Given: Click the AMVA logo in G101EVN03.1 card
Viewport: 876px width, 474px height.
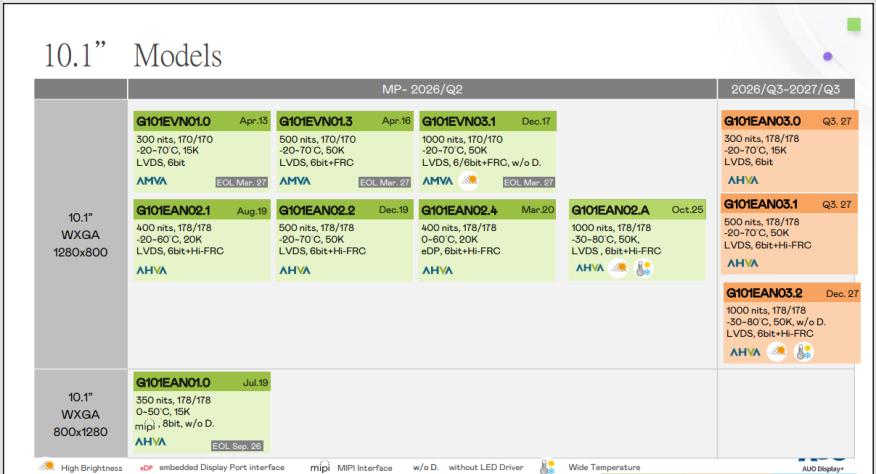Looking at the screenshot, I should coord(437,181).
